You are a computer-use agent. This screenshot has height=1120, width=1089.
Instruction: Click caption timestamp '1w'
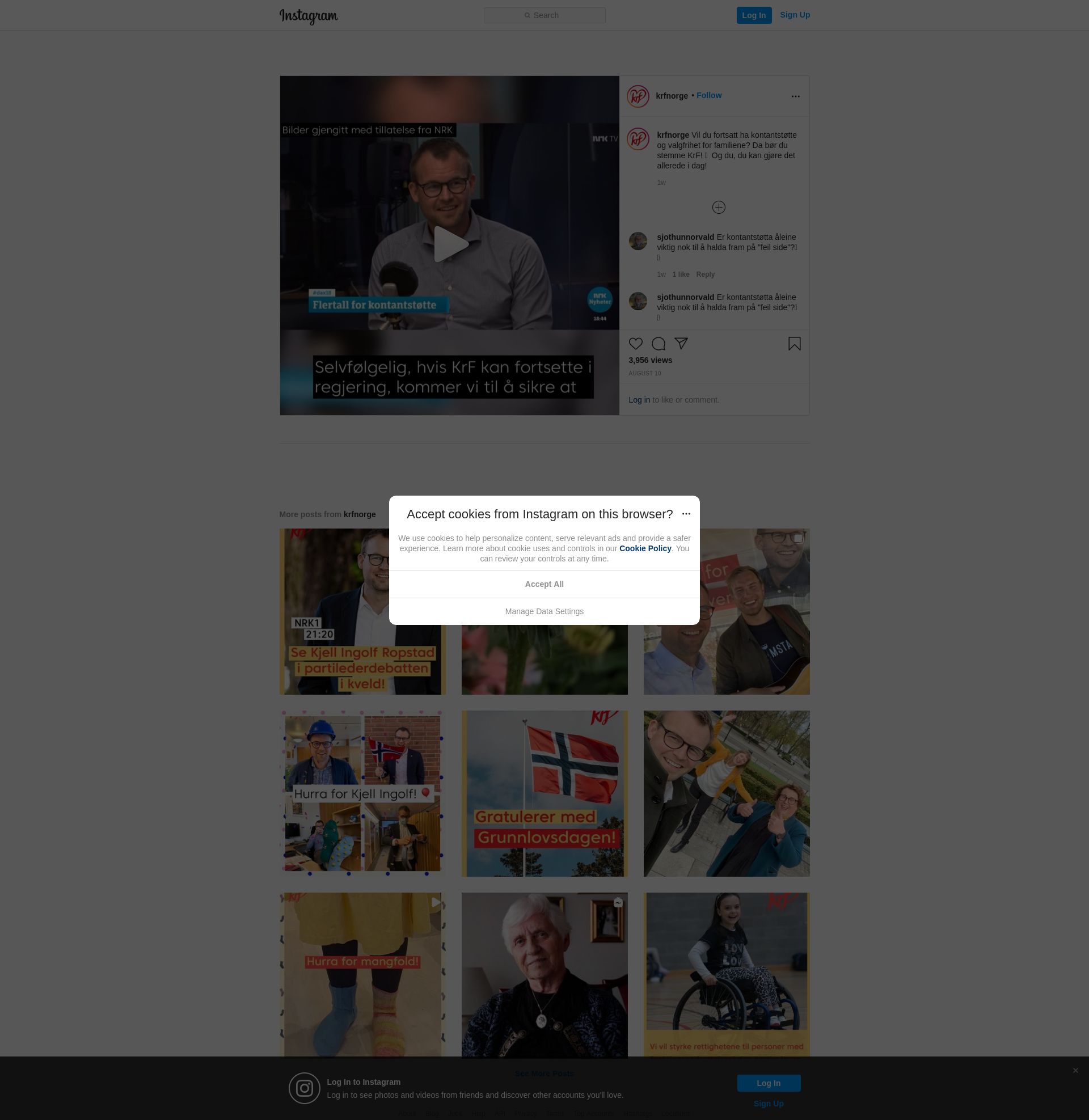click(661, 183)
